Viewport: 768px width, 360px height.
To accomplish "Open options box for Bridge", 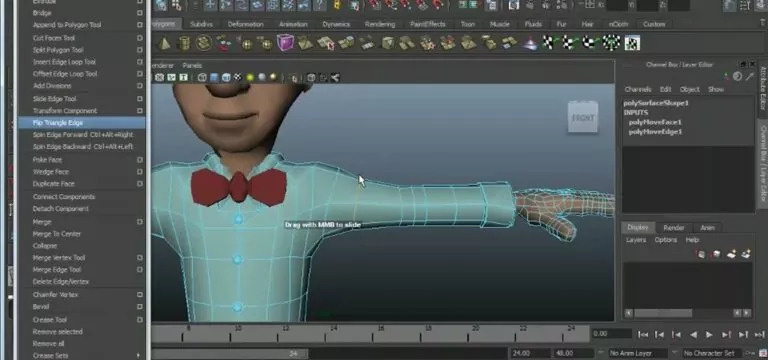I will click(x=140, y=13).
